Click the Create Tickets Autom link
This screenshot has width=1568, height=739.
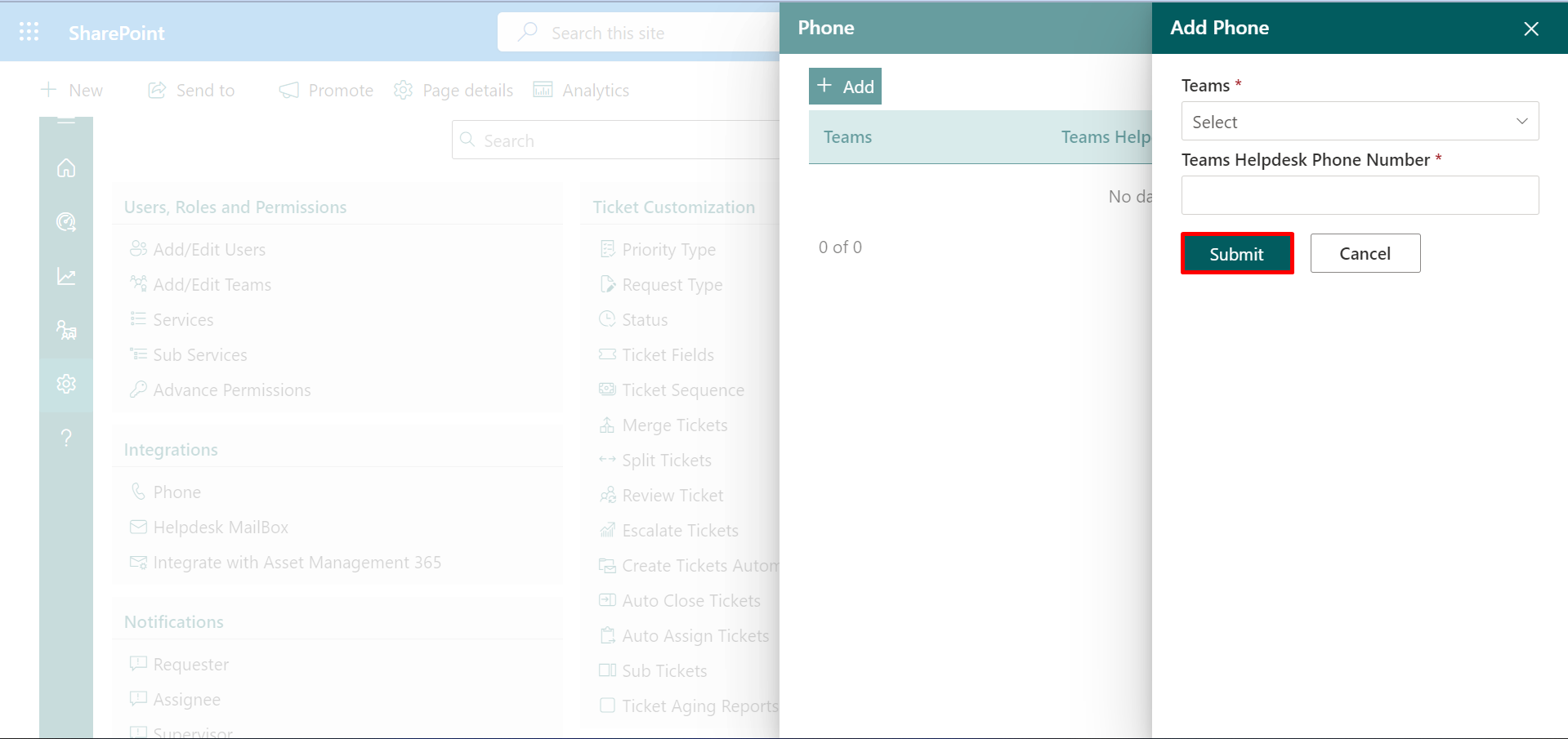(700, 565)
